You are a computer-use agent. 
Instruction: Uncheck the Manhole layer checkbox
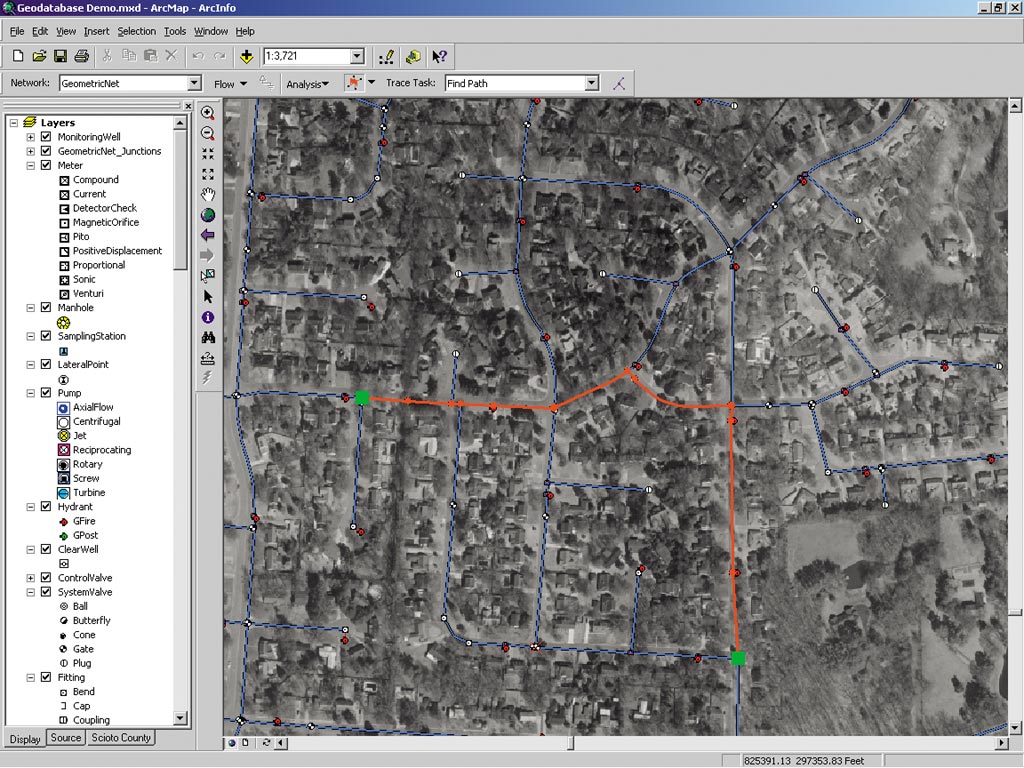click(x=46, y=308)
